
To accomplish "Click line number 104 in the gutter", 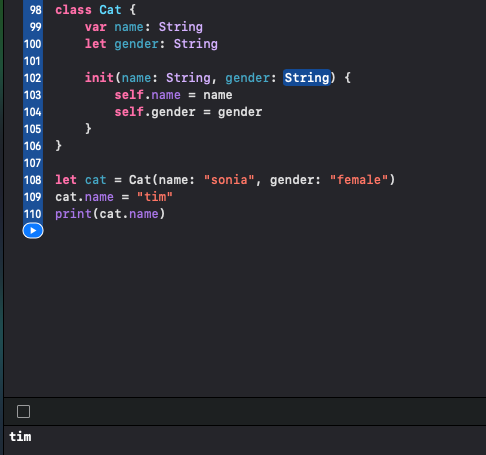I will click(x=33, y=112).
